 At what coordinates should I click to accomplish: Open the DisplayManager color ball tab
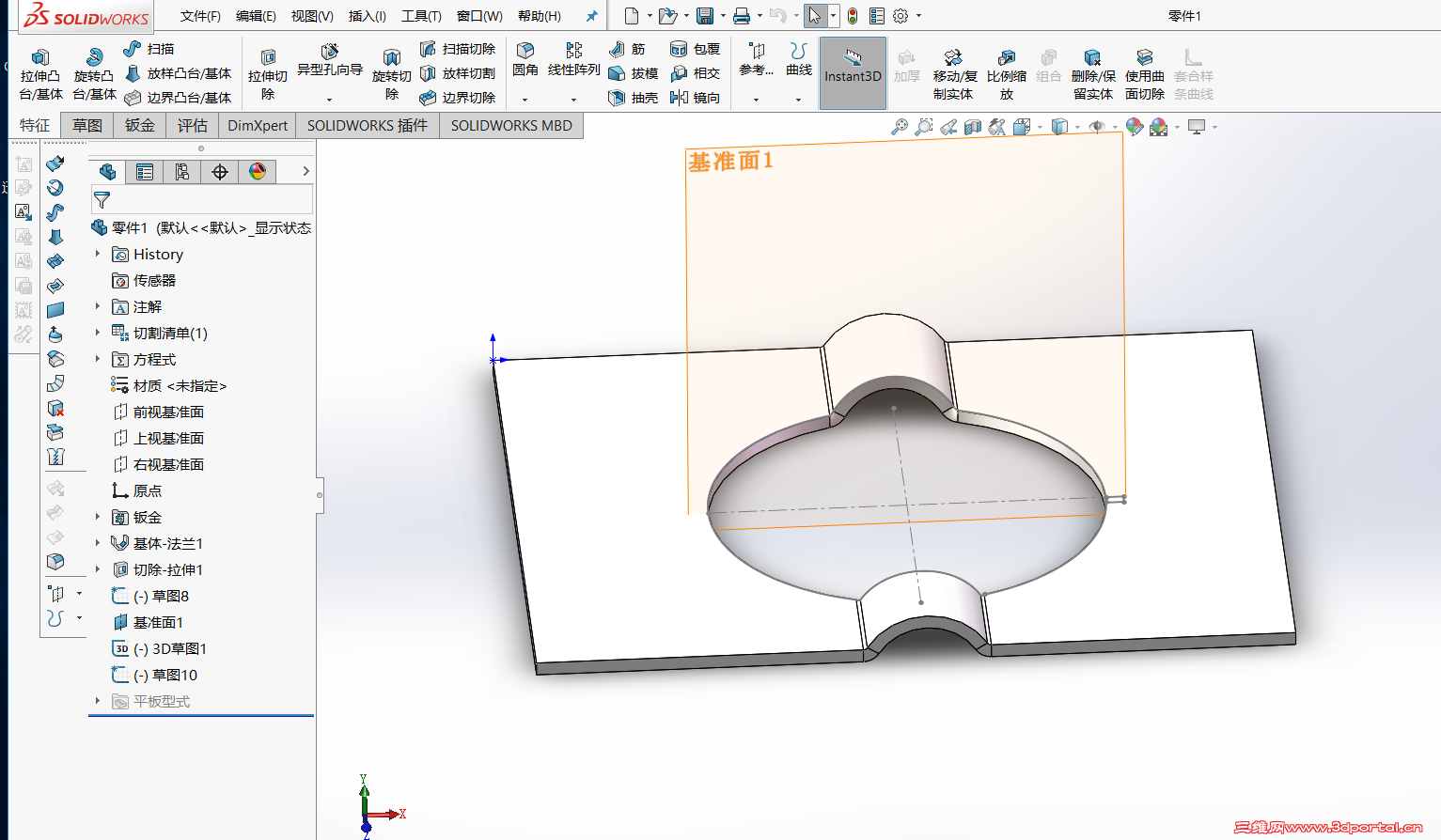(258, 172)
